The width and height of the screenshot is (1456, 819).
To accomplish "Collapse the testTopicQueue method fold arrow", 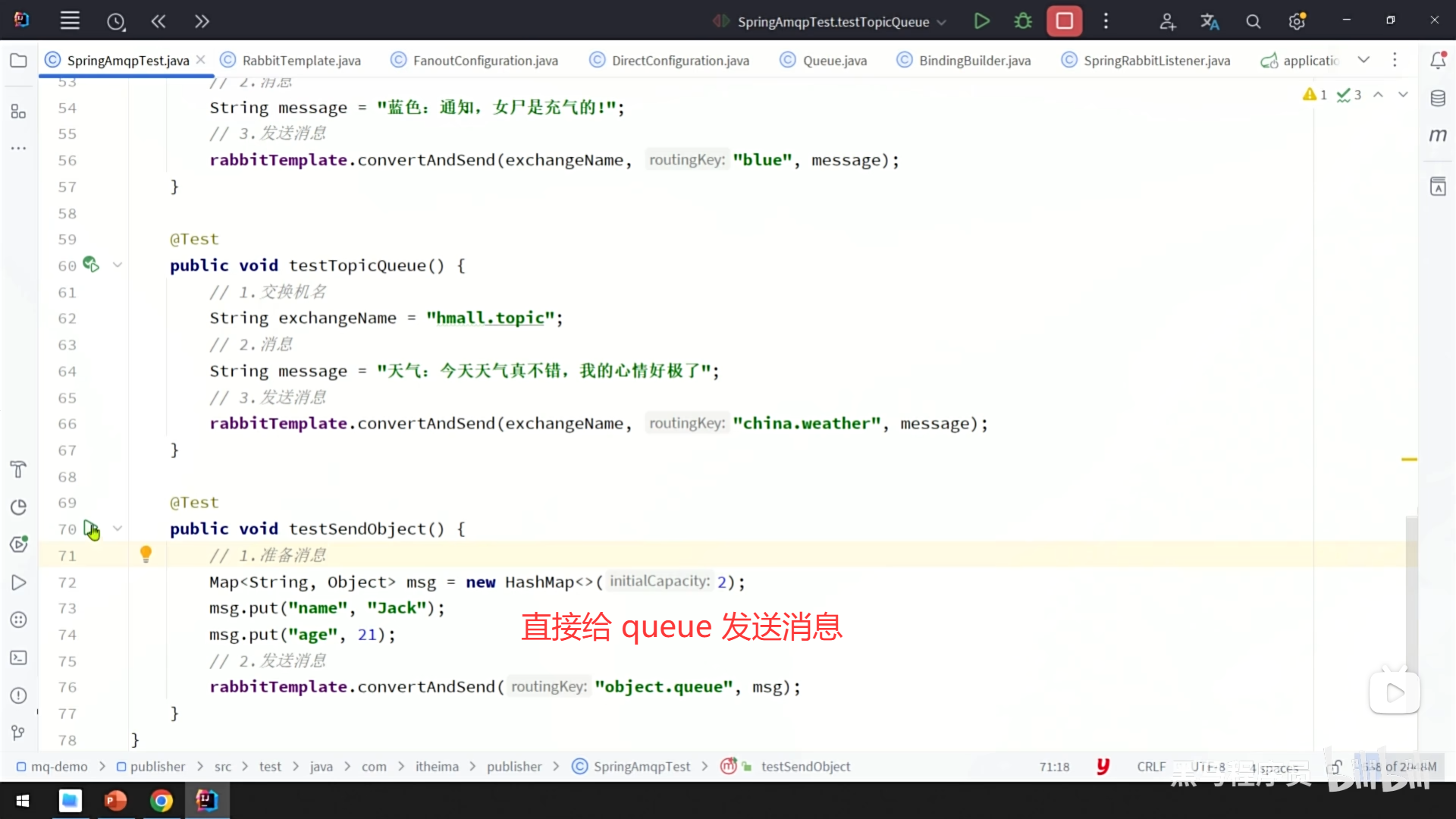I will [x=118, y=265].
